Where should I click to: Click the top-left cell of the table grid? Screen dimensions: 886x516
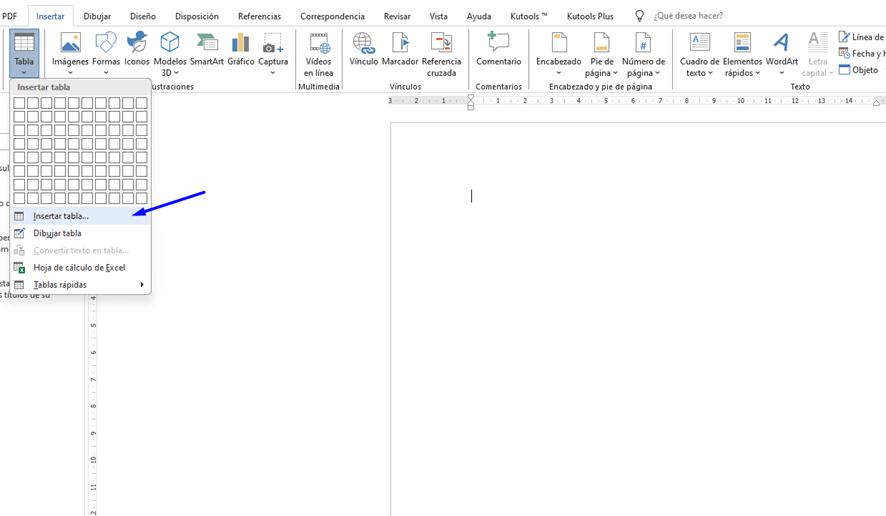pos(19,103)
